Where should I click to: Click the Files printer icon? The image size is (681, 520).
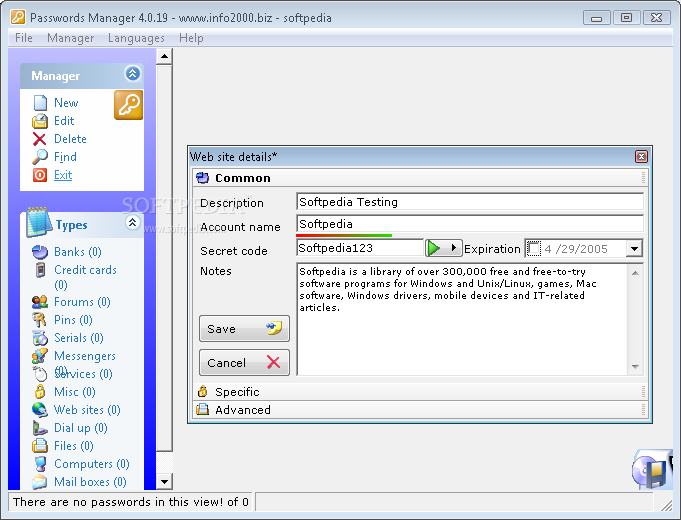40,446
